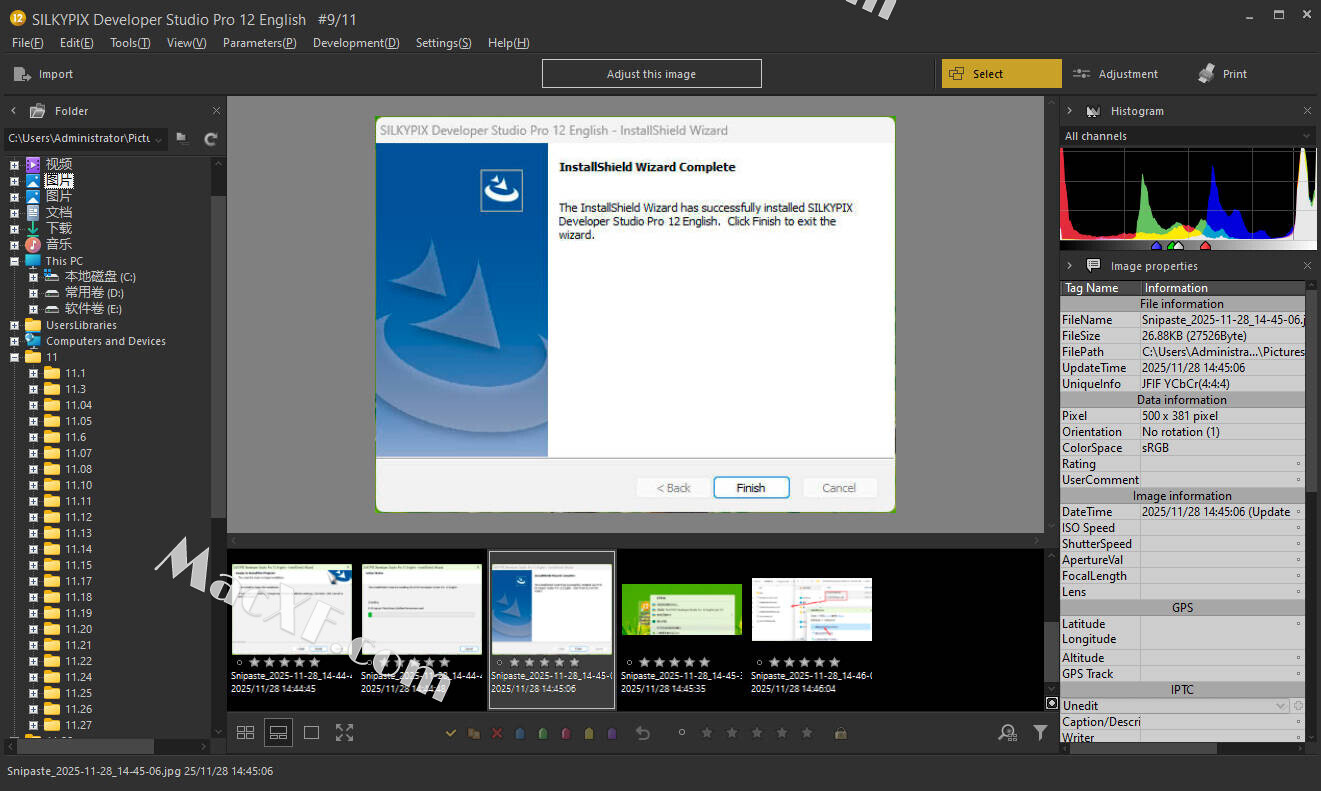1321x791 pixels.
Task: Open the Development menu
Action: point(355,43)
